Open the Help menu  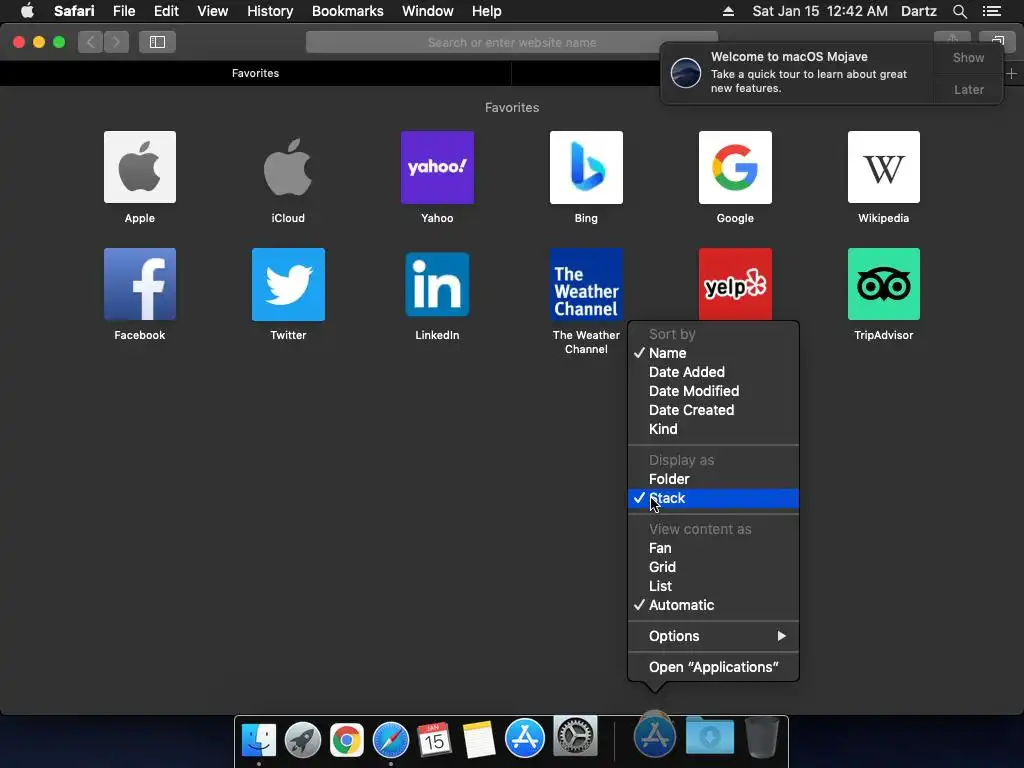[487, 11]
